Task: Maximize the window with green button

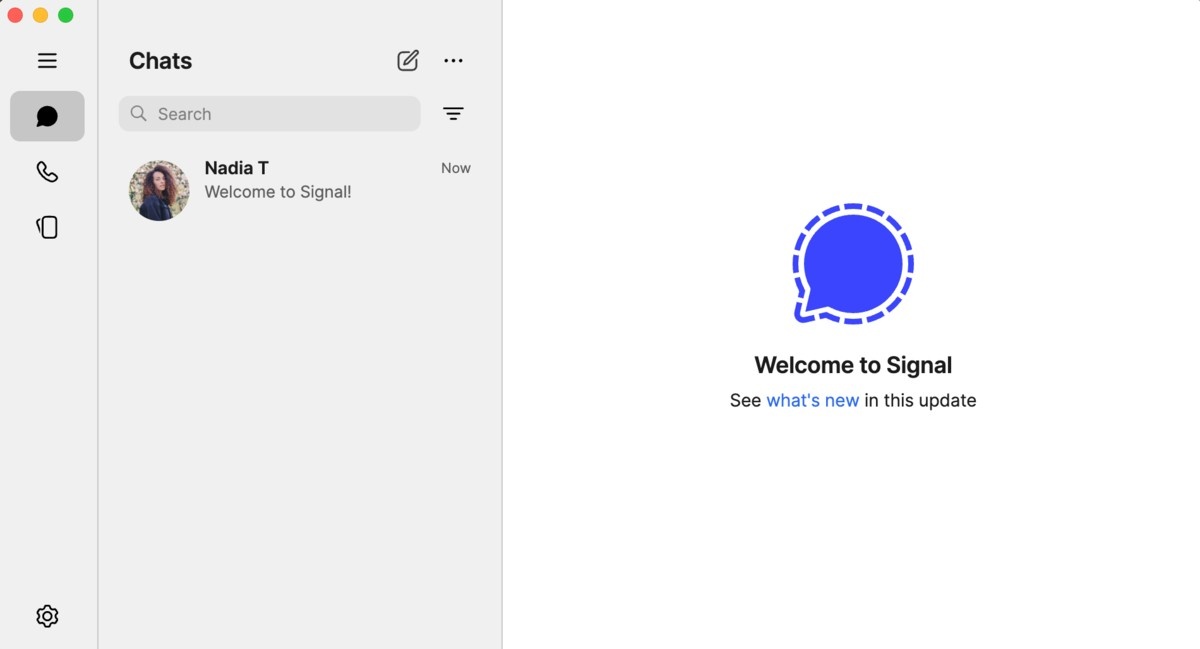Action: pyautogui.click(x=66, y=15)
